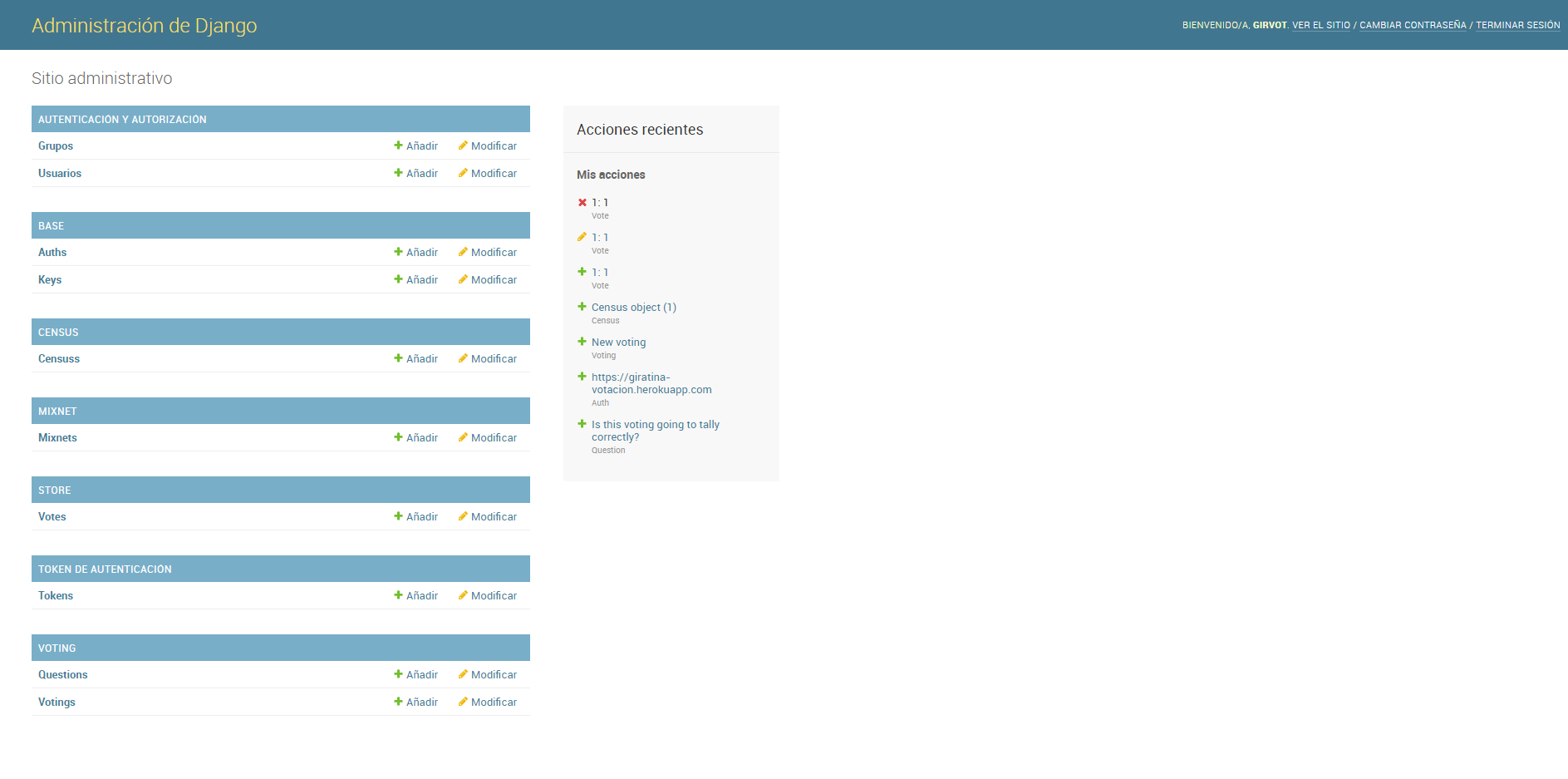Open the giratina-votacion.herokuapp.com recent action

click(651, 383)
